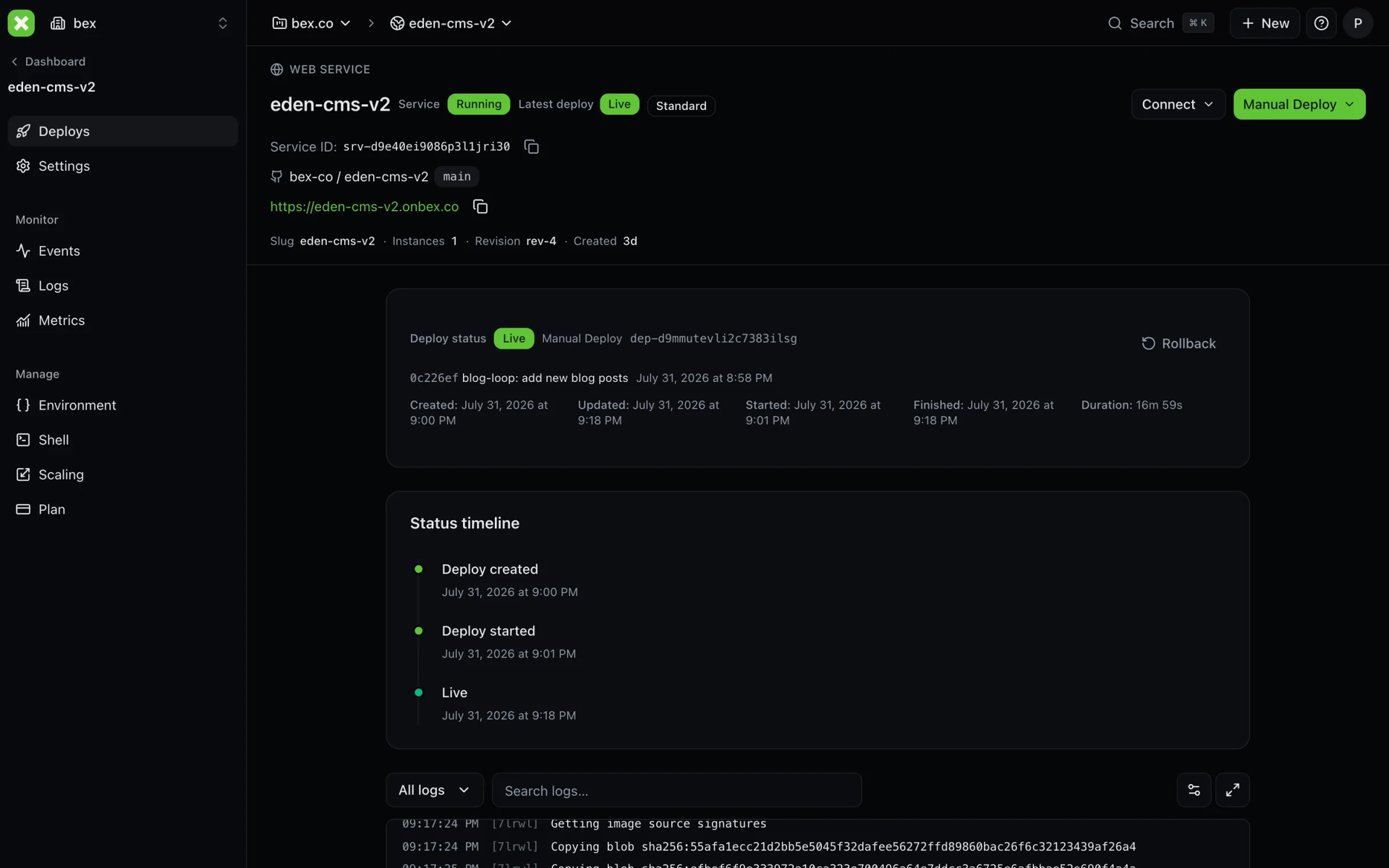The image size is (1389, 868).
Task: Open log filter settings icon
Action: [1194, 790]
